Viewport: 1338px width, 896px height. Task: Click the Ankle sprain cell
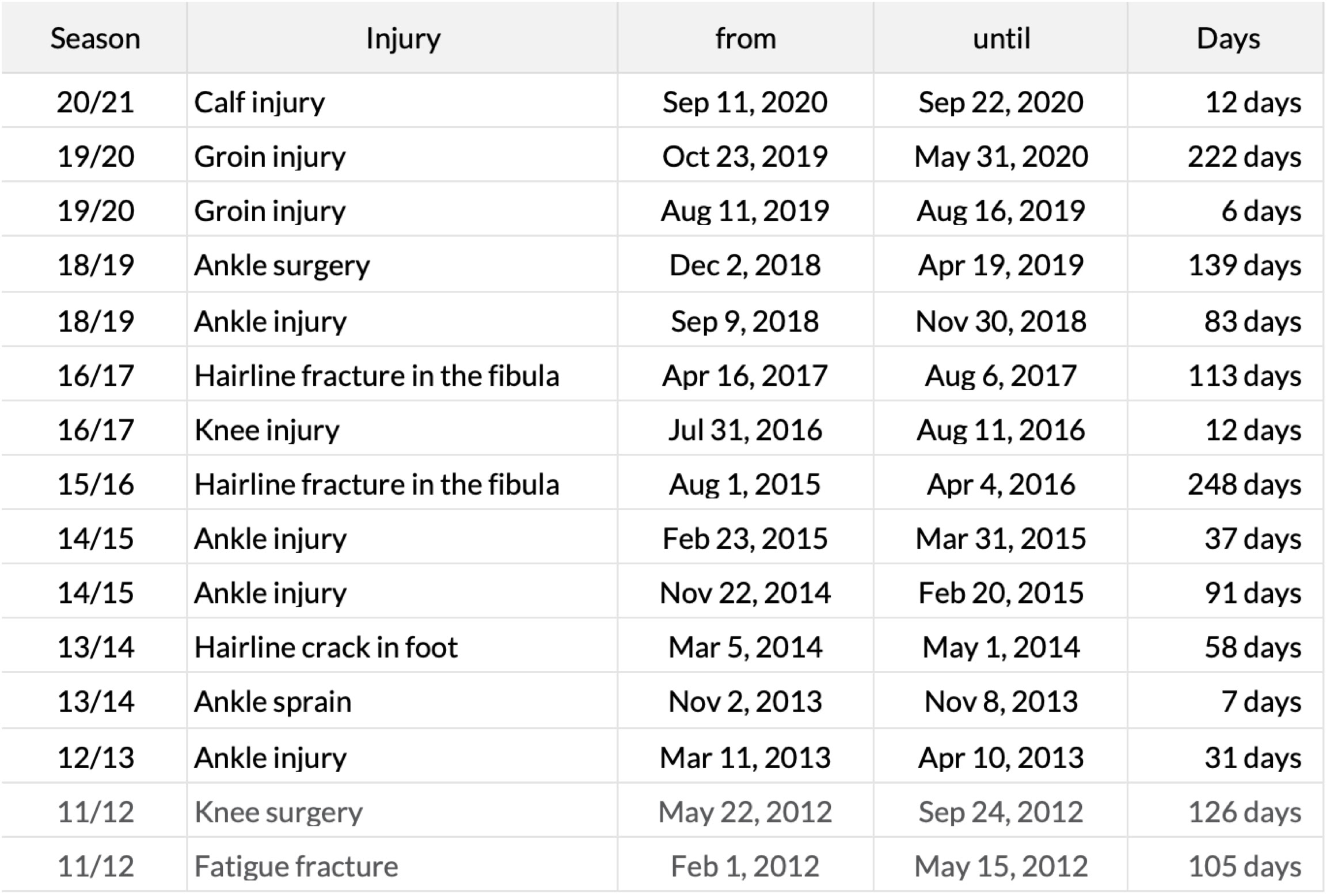click(273, 701)
